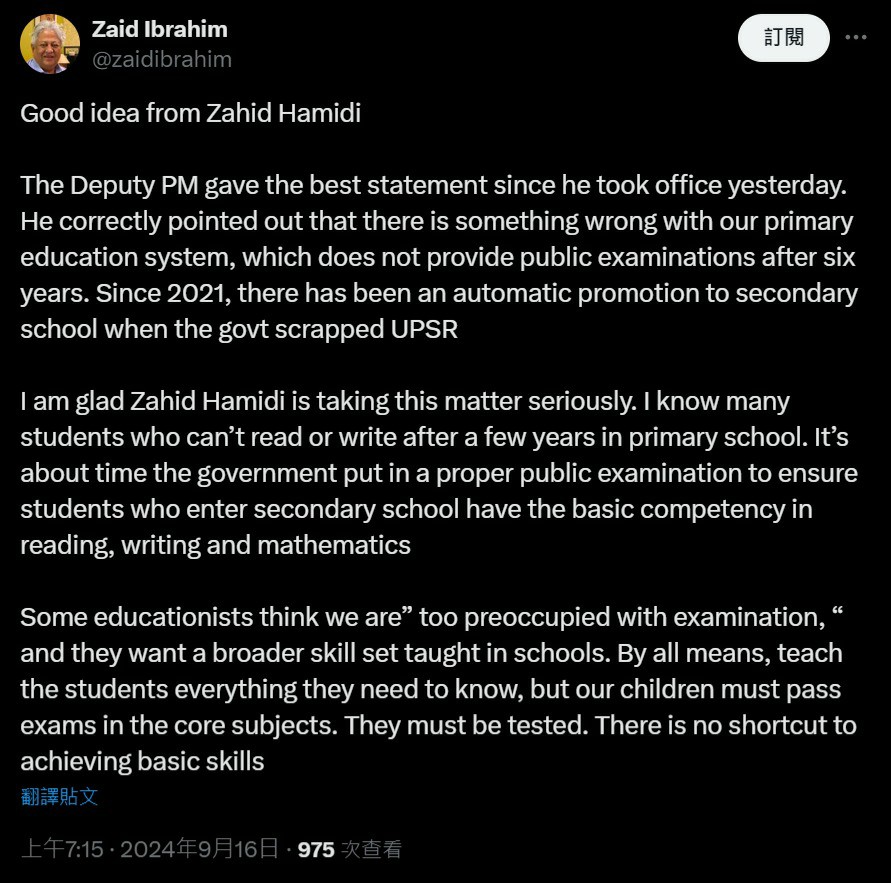Click the line starting 'exams in the core subjects'
This screenshot has height=883, width=891.
click(x=438, y=725)
